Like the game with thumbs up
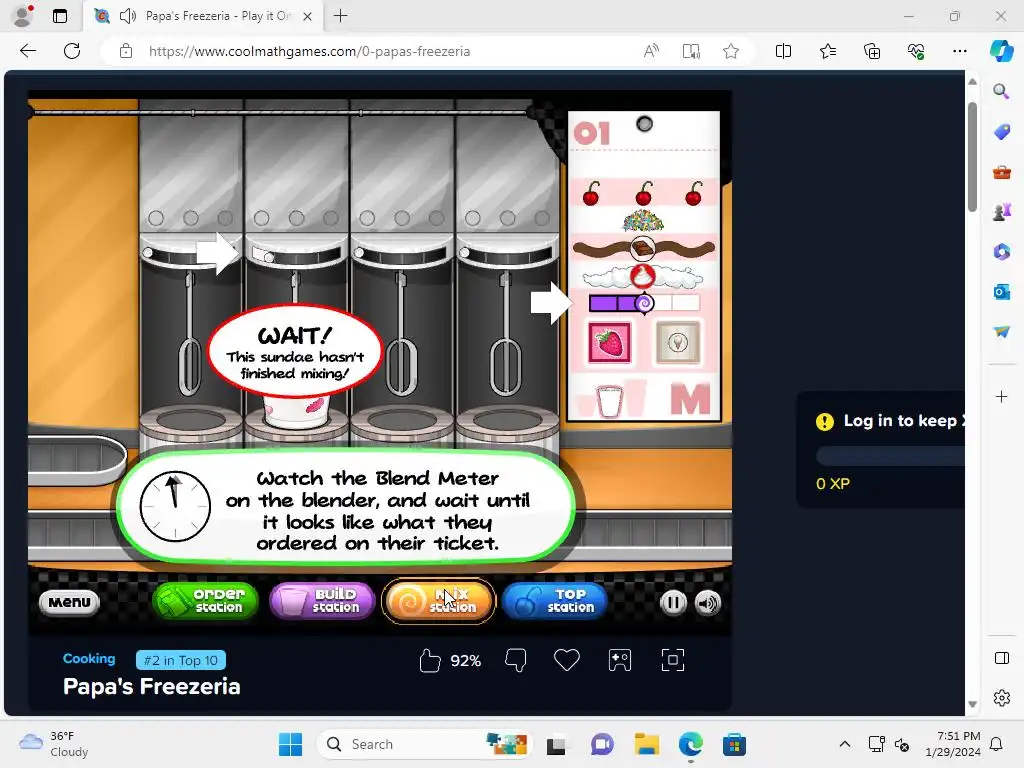1024x768 pixels. tap(430, 660)
